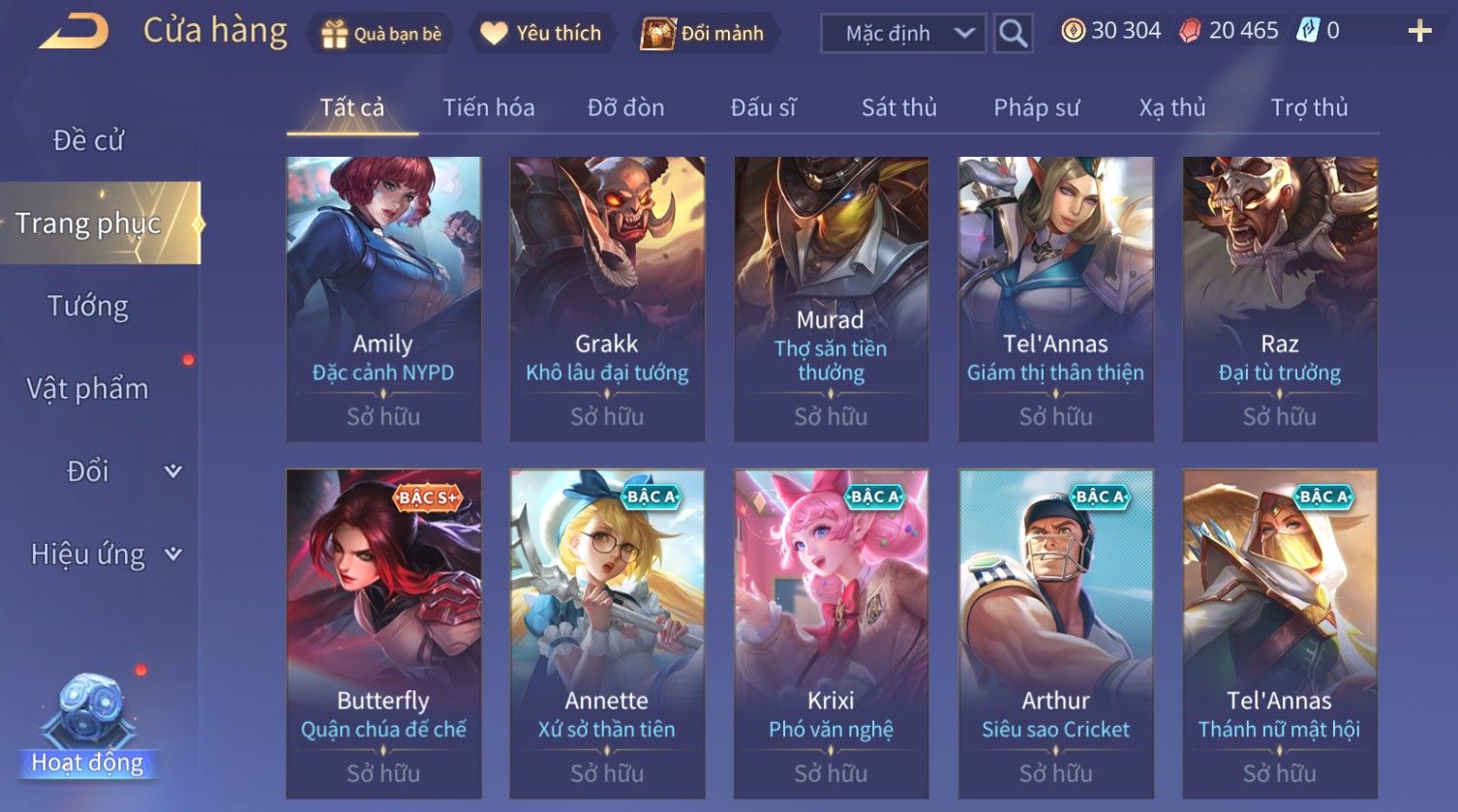
Task: Open the search magnifier icon
Action: click(1014, 33)
